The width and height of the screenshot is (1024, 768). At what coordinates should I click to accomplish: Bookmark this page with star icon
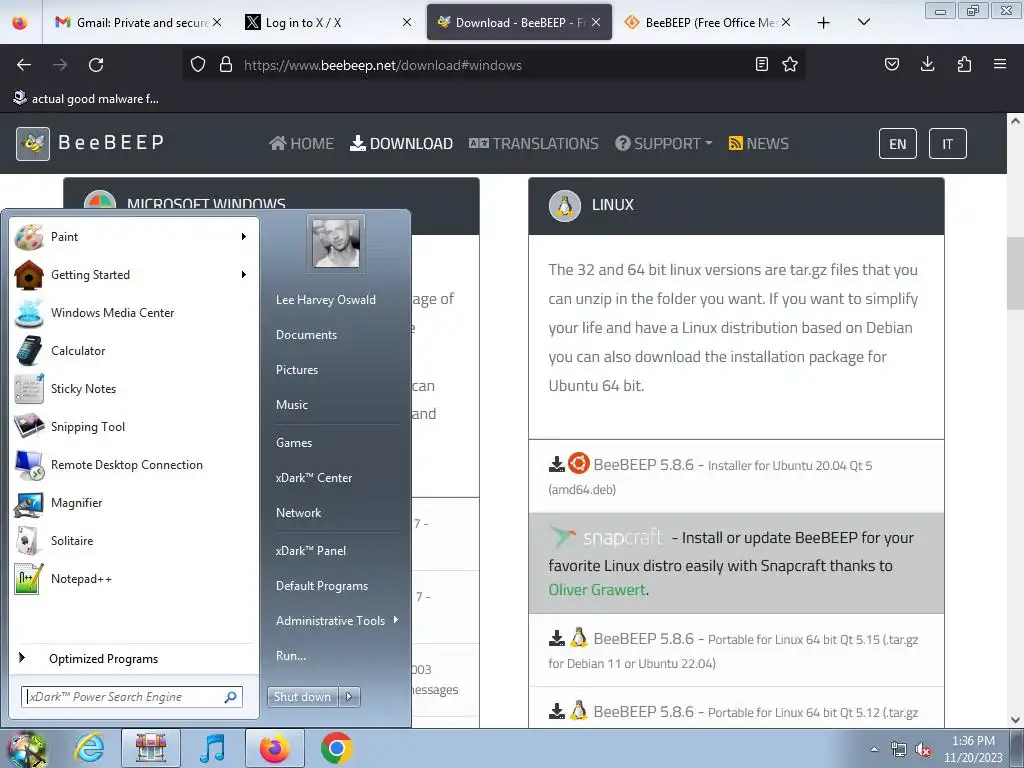pos(790,64)
